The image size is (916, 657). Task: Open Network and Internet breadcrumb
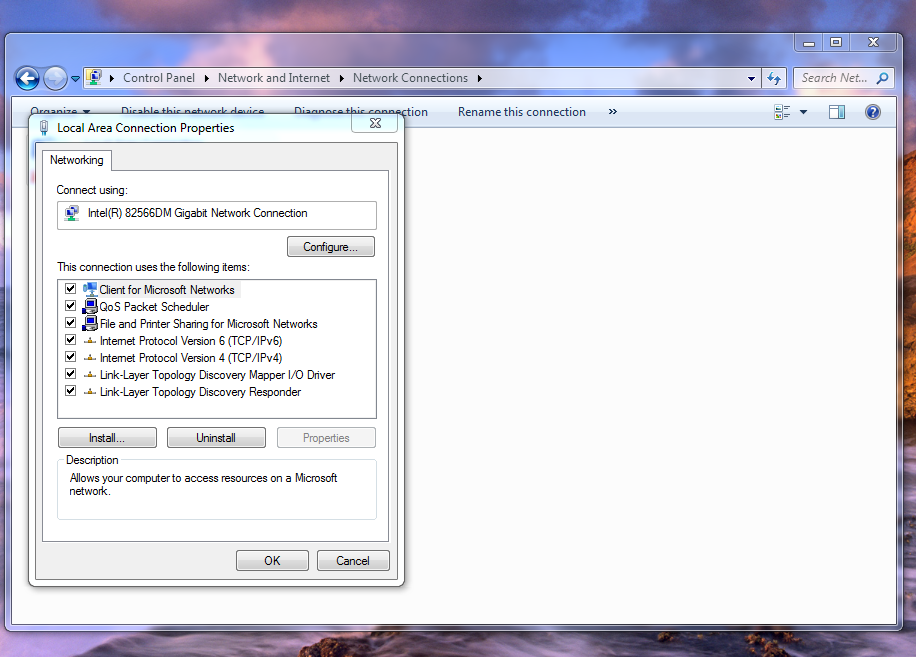pos(274,78)
